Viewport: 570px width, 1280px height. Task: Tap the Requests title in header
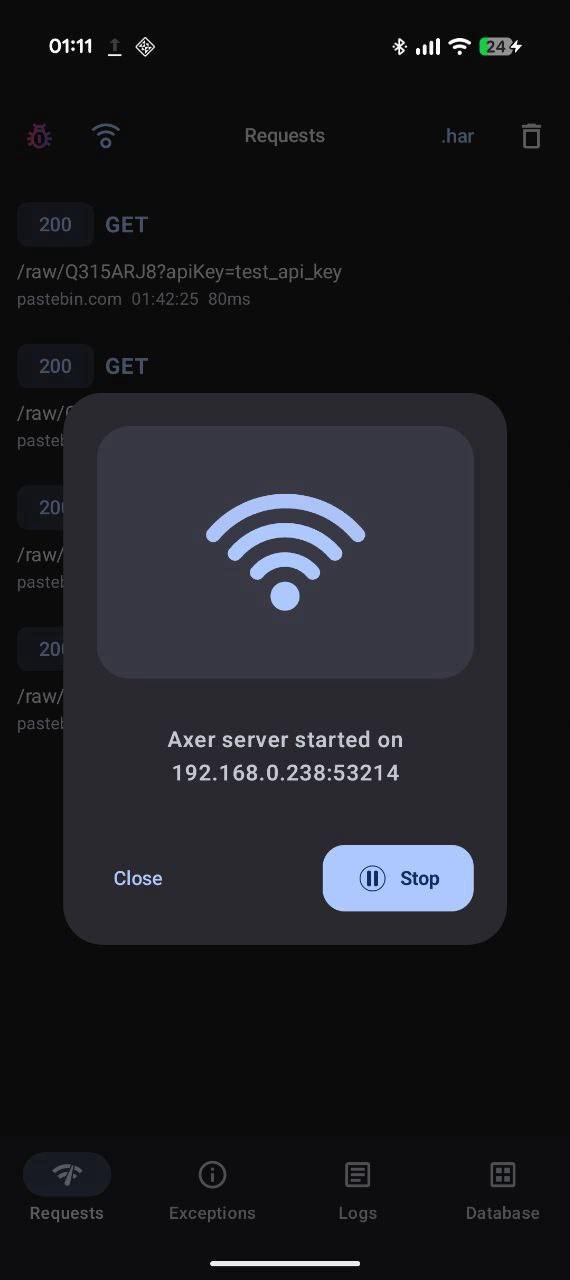285,136
